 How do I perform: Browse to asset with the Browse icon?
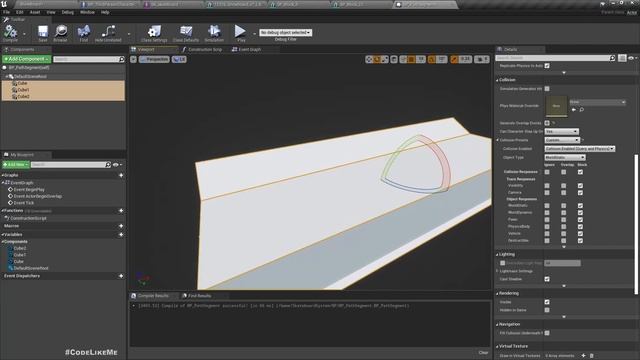pos(61,31)
